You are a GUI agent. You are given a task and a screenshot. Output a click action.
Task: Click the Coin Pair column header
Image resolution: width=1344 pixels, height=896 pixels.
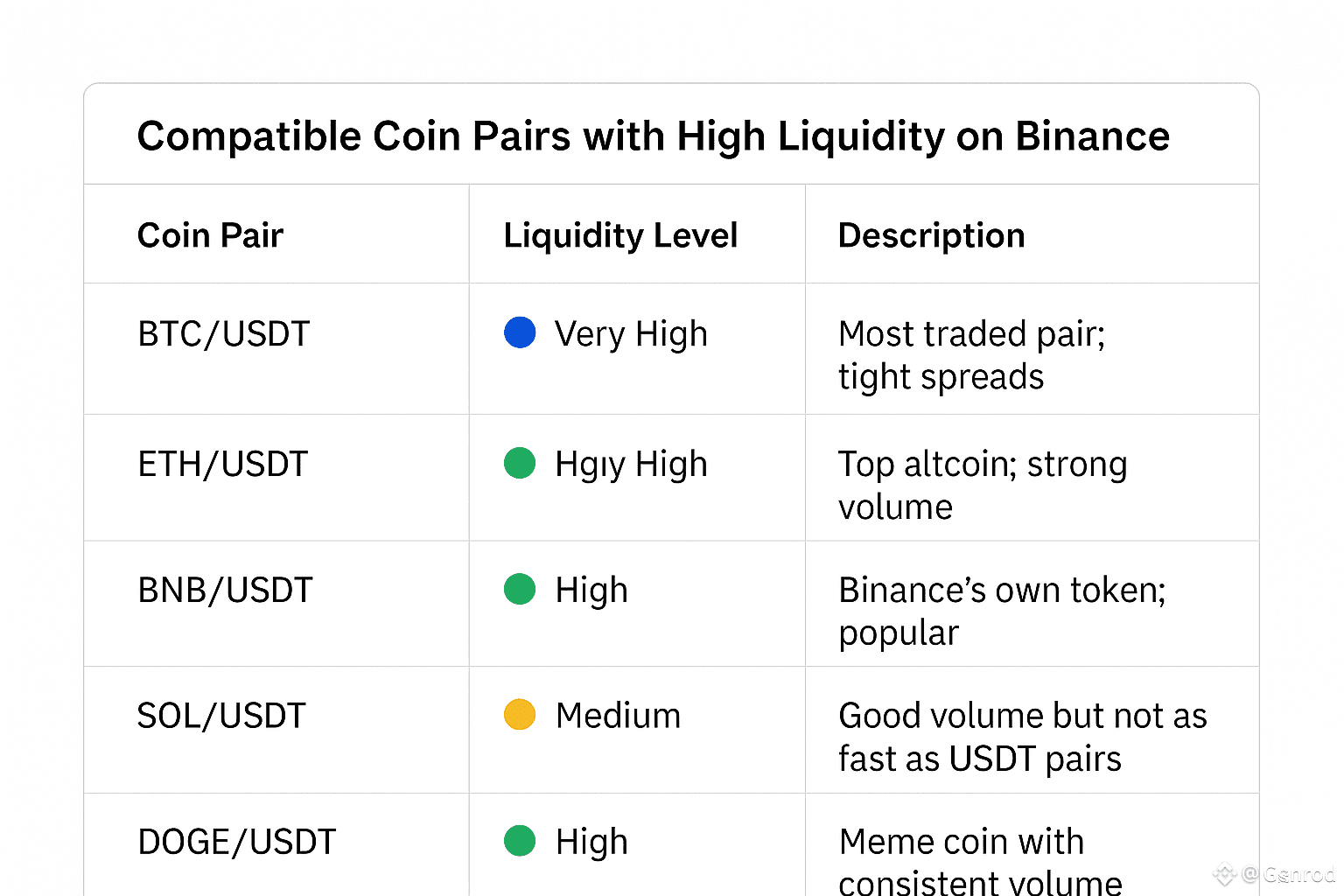(210, 235)
